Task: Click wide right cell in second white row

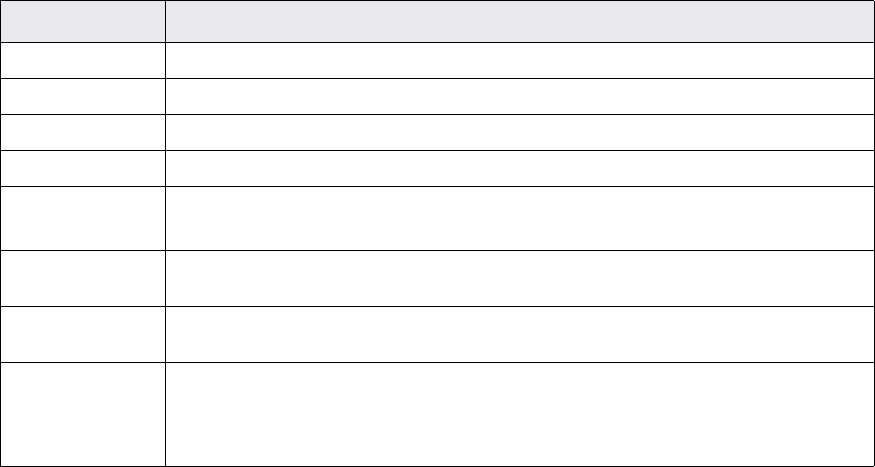Action: coord(516,96)
